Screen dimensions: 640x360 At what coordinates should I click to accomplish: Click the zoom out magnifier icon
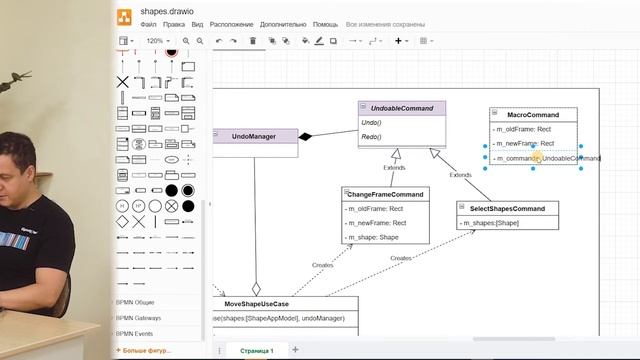pyautogui.click(x=200, y=41)
